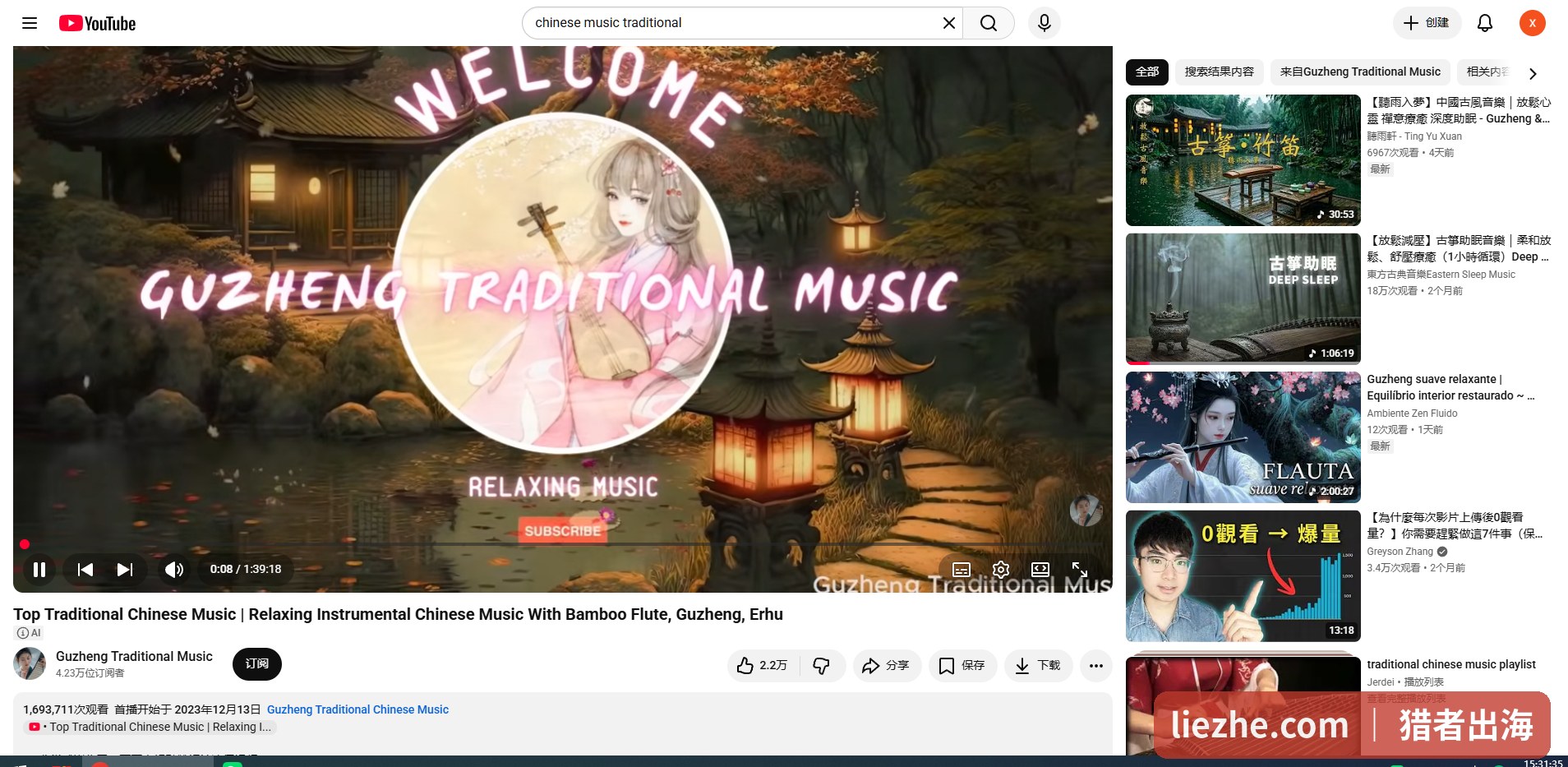1568x767 pixels.
Task: Click the AI info label
Action: pyautogui.click(x=29, y=633)
